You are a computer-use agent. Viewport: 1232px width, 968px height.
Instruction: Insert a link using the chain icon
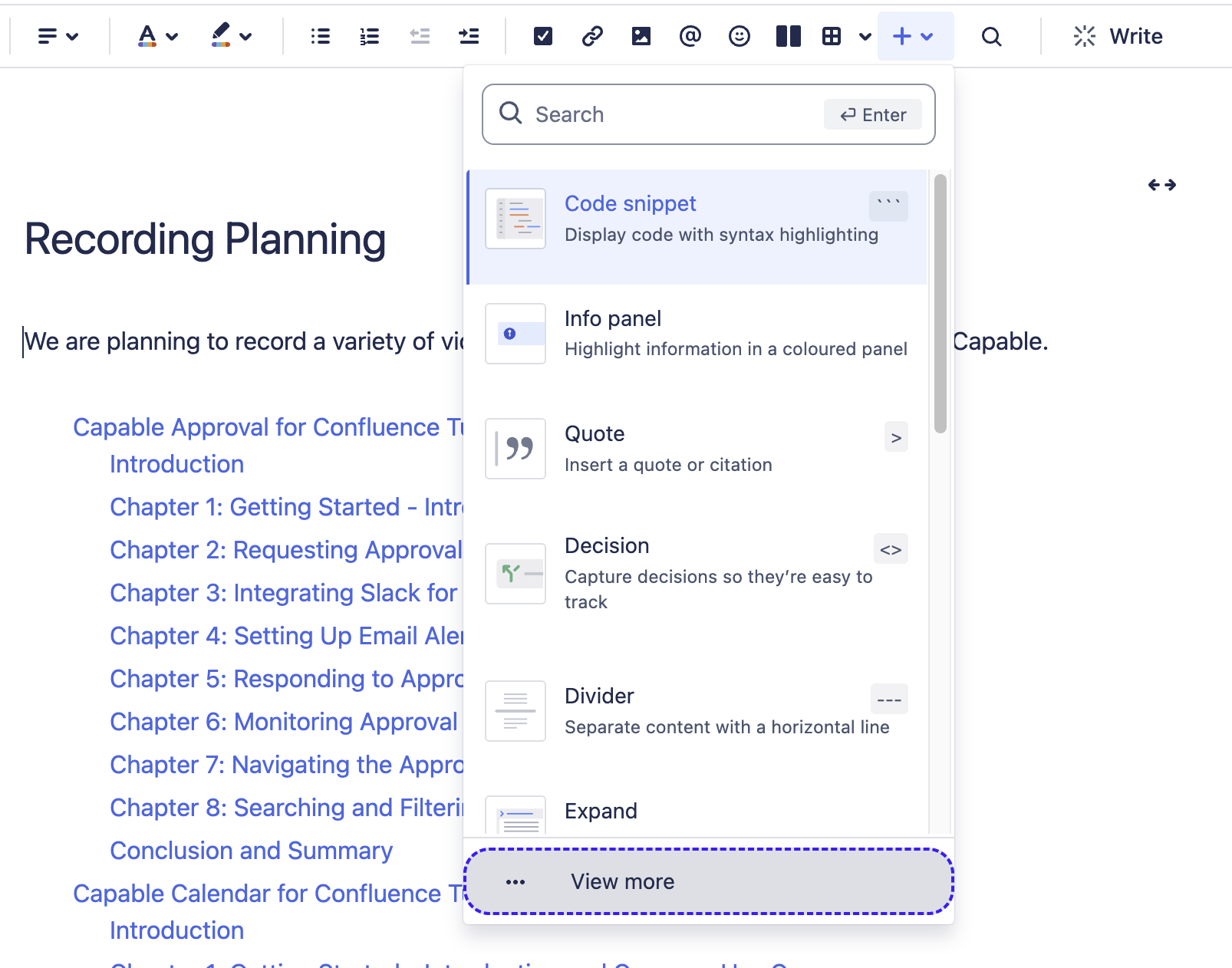[592, 36]
